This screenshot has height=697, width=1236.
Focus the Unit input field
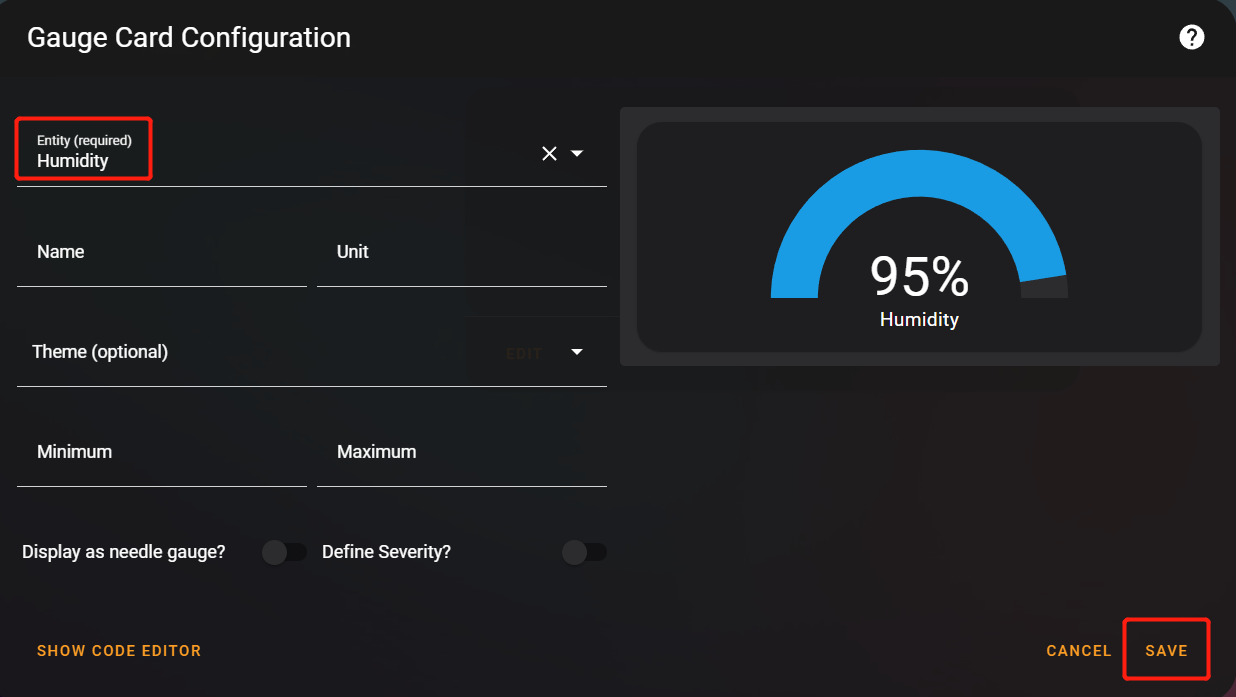pos(462,252)
